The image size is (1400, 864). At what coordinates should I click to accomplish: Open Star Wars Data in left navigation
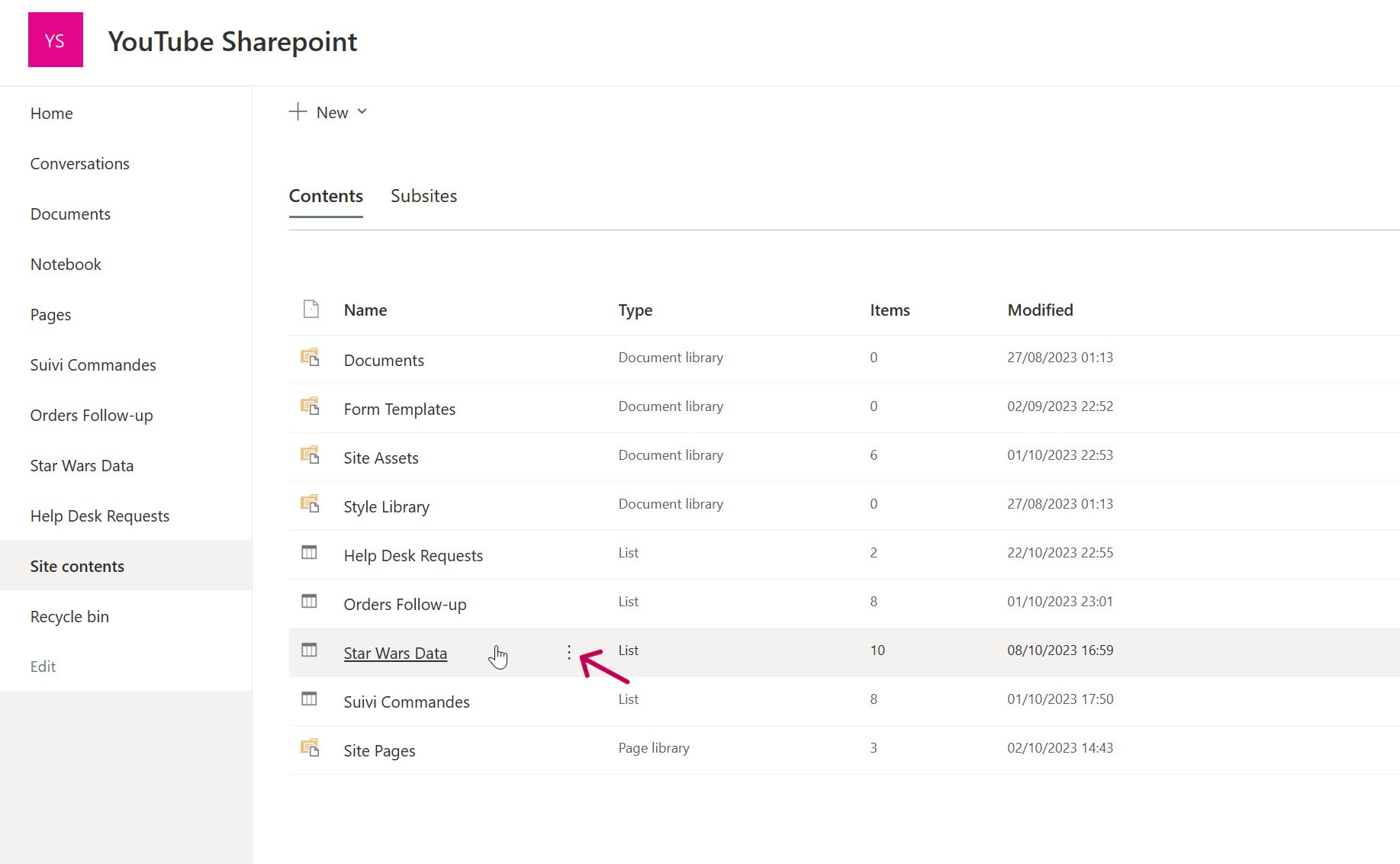tap(82, 466)
